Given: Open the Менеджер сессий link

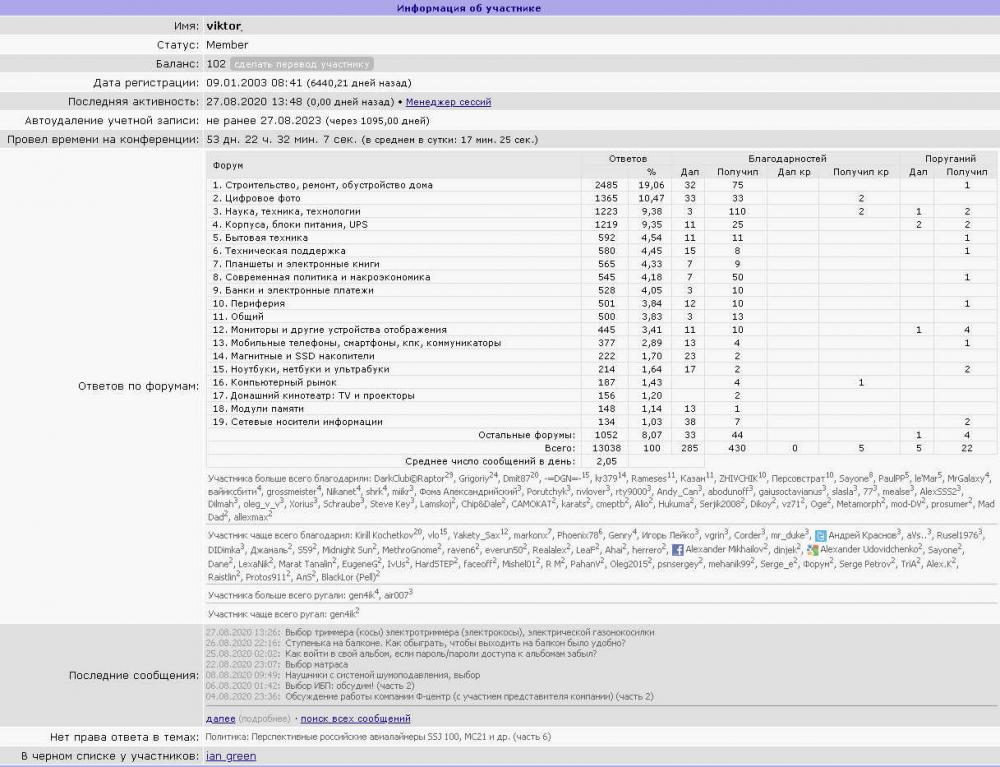Looking at the screenshot, I should click(448, 102).
